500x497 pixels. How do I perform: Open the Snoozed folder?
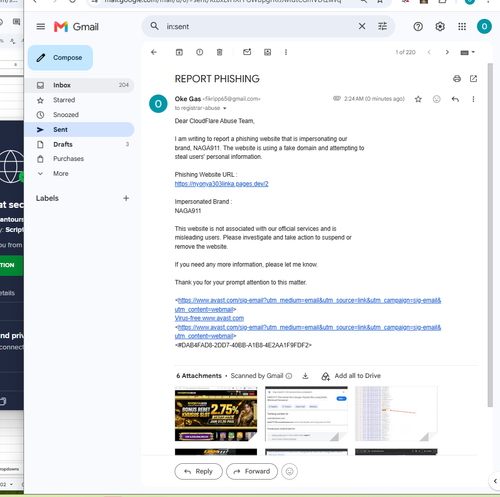(79, 115)
